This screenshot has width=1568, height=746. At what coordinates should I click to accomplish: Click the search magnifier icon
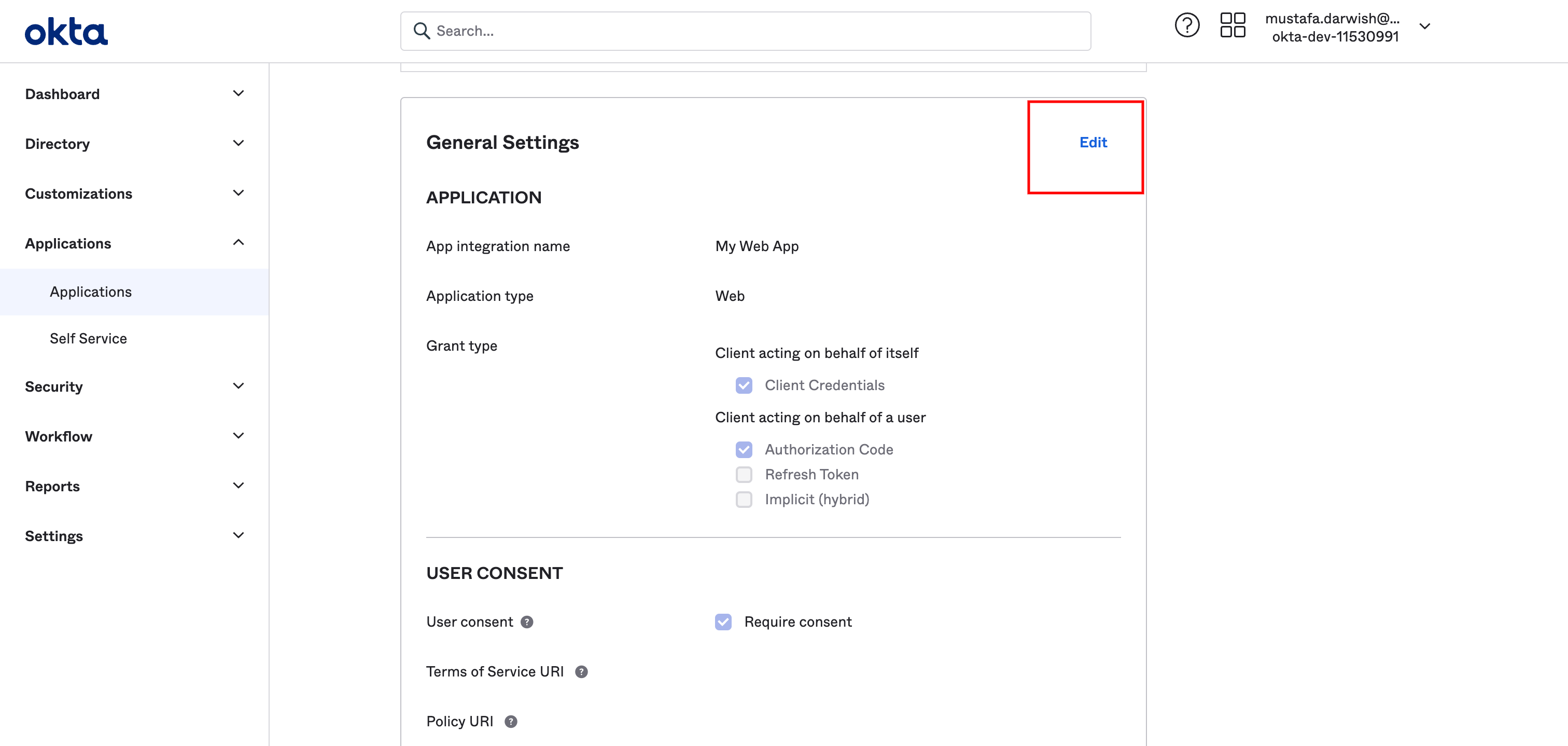[421, 31]
